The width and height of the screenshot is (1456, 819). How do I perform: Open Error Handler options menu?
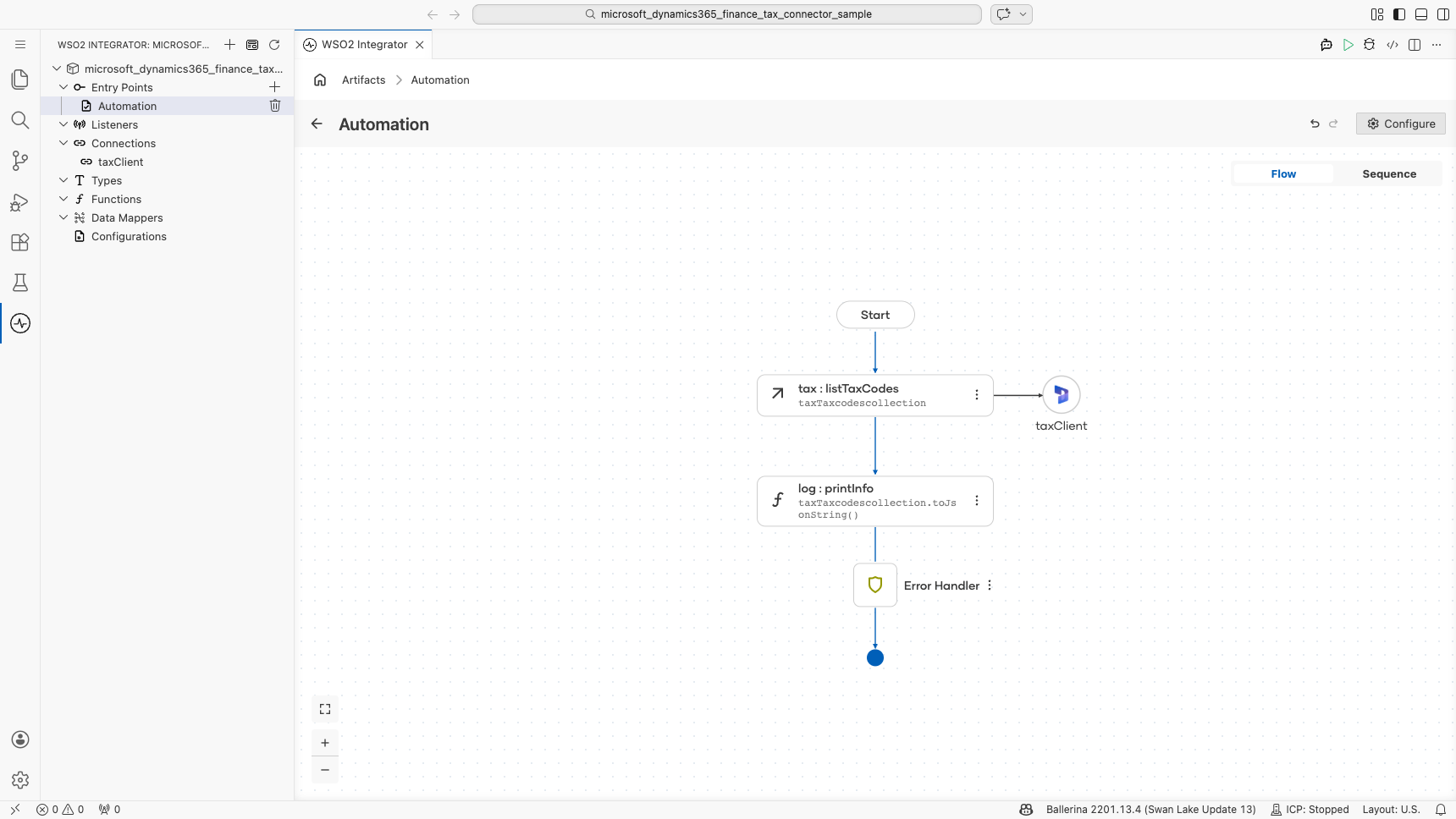pyautogui.click(x=990, y=585)
